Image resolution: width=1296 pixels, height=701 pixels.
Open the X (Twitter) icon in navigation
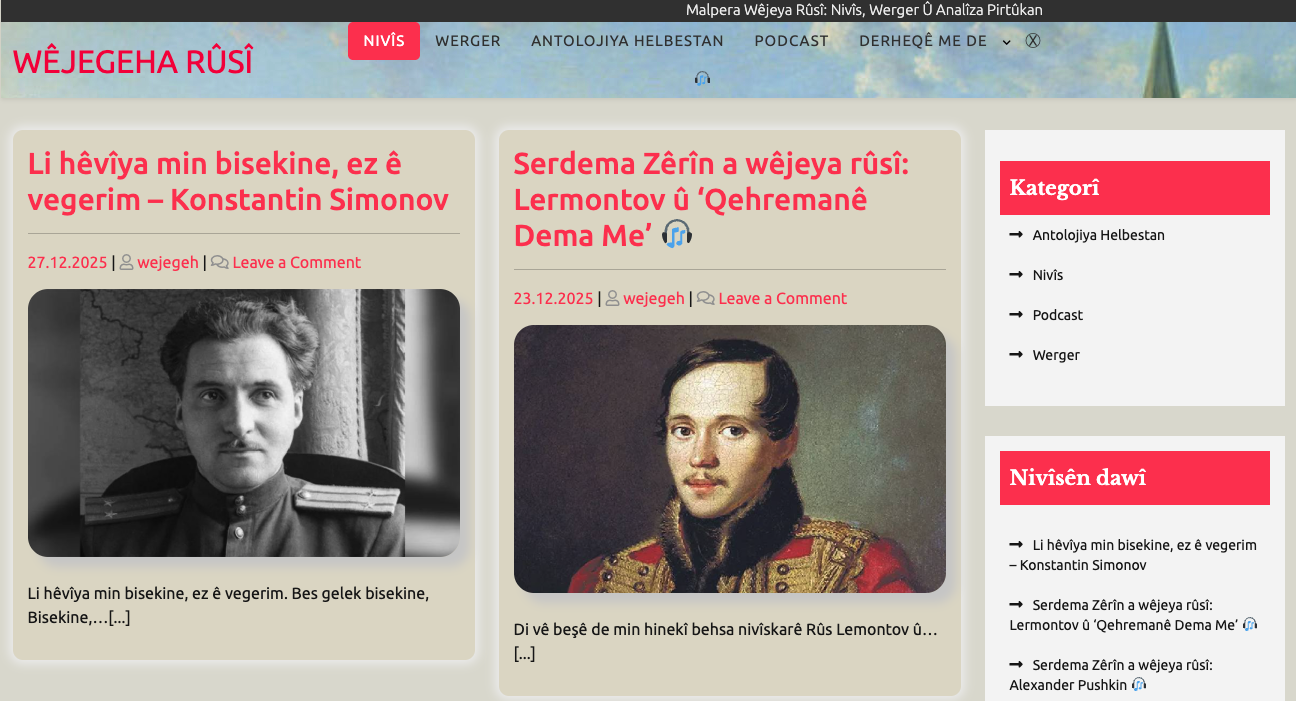(1033, 41)
